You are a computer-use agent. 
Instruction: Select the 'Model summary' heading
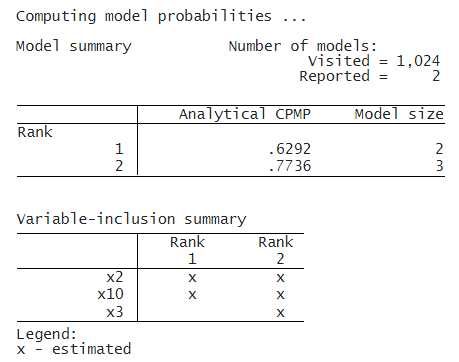(x=74, y=46)
